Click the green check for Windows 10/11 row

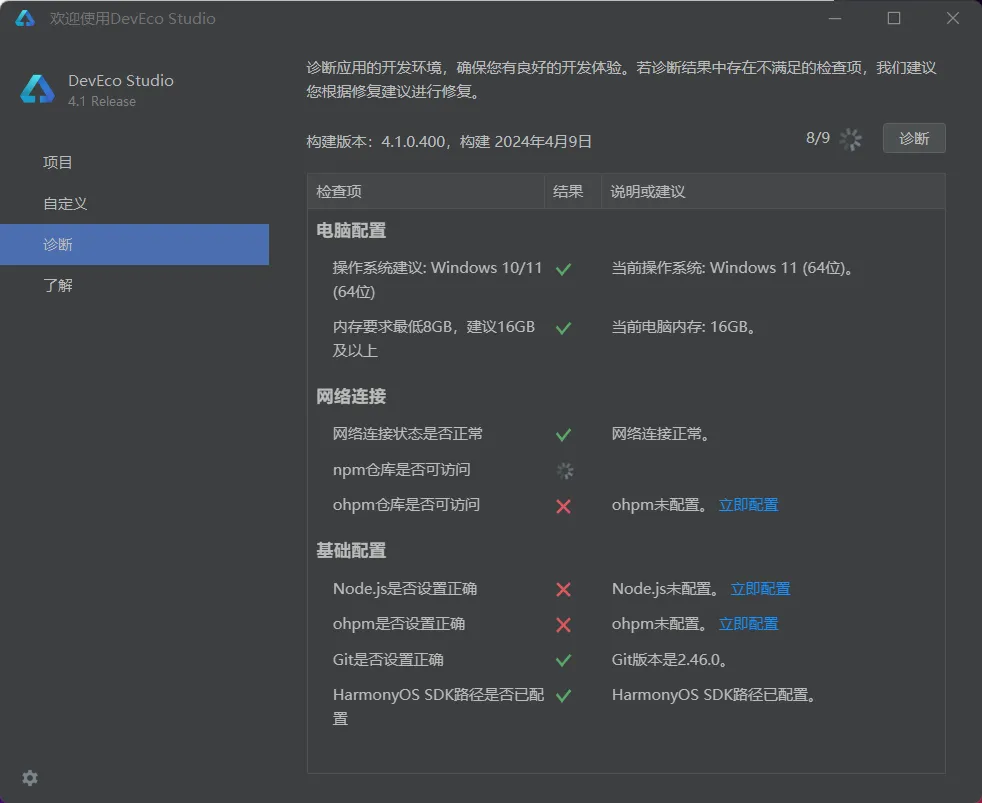tap(563, 269)
